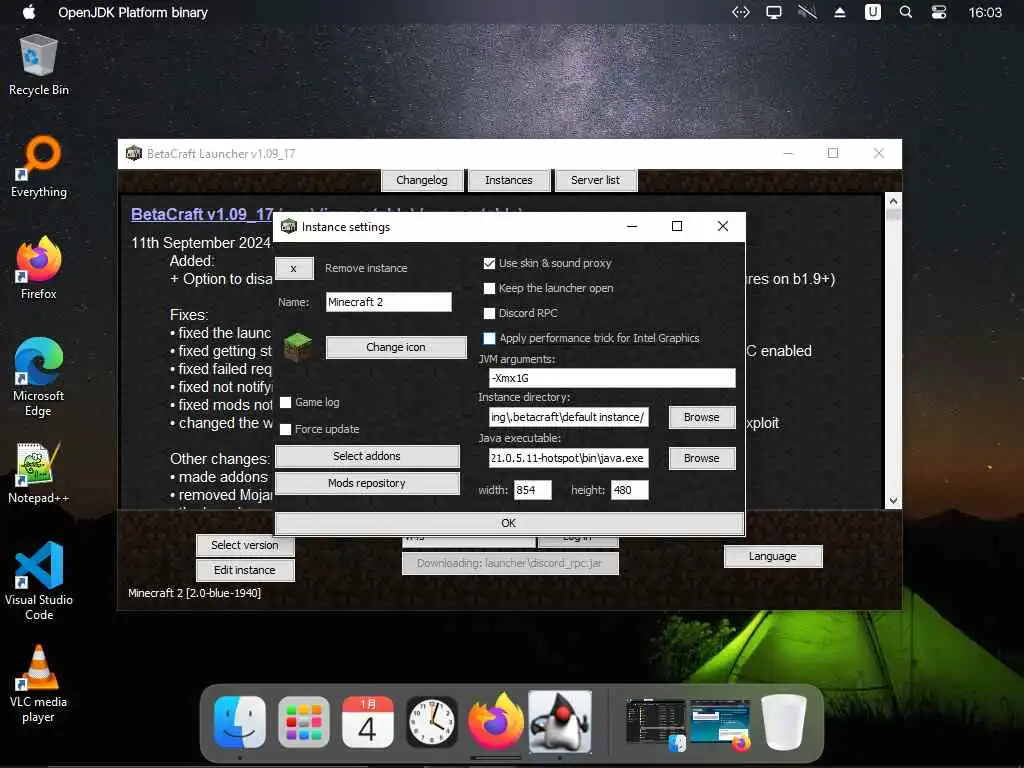Browse for the Java executable
Image resolution: width=1024 pixels, height=768 pixels.
point(702,458)
